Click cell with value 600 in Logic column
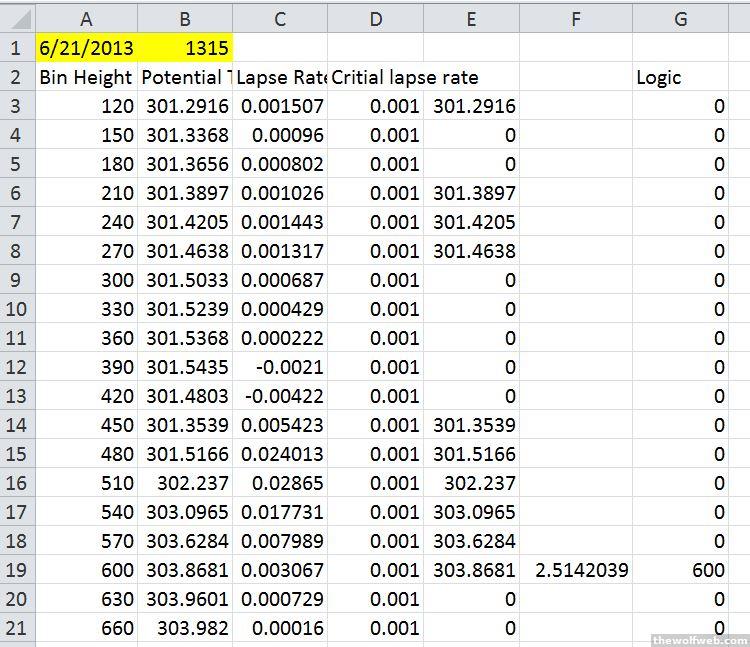750x647 pixels. (680, 570)
